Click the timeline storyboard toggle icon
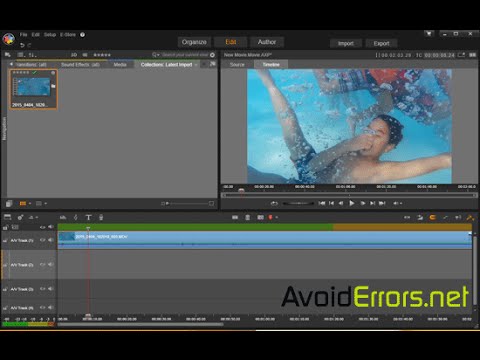This screenshot has width=480, height=360. coord(7,217)
